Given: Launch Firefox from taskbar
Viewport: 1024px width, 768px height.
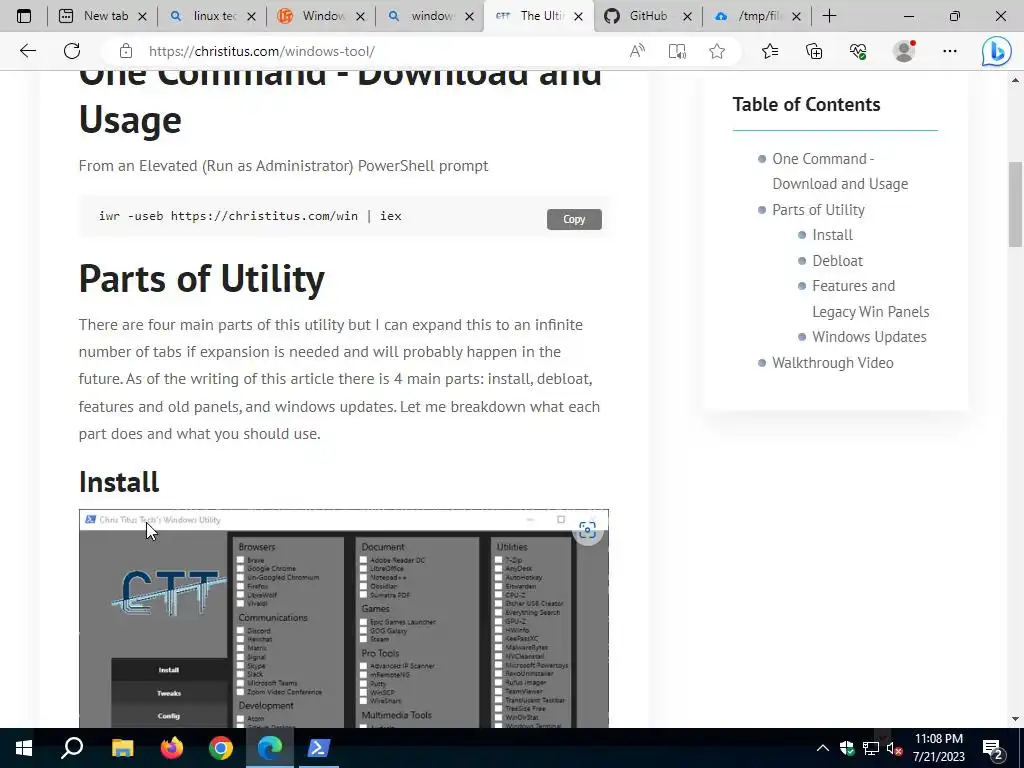Looking at the screenshot, I should pyautogui.click(x=172, y=748).
